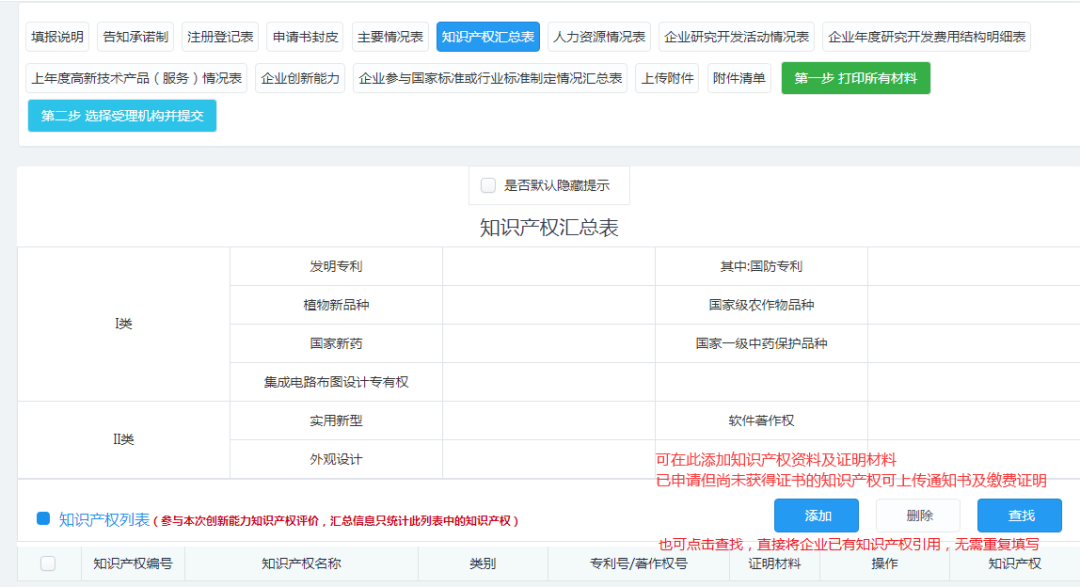
Task: Click the 类别 column header
Action: [483, 564]
